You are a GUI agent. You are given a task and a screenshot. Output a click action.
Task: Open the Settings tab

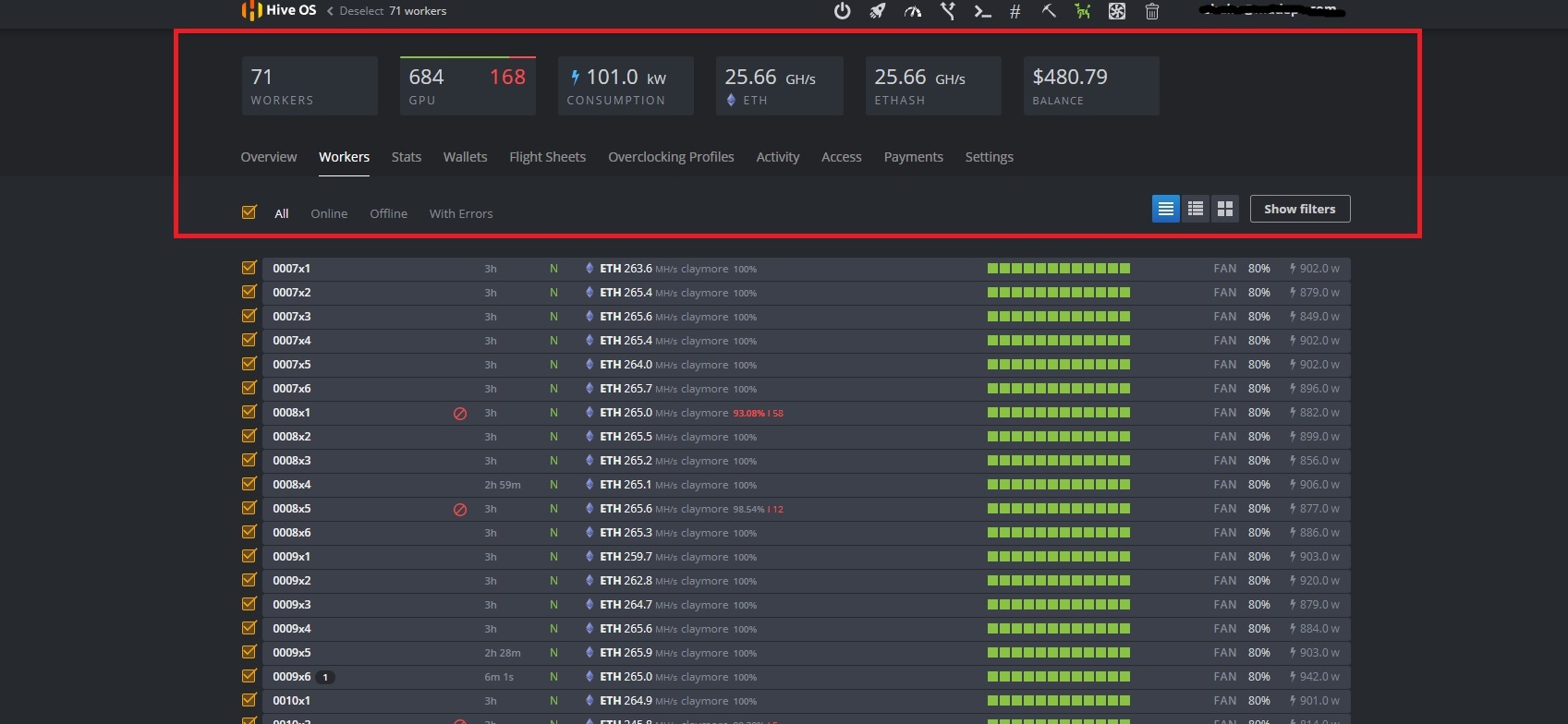coord(990,157)
